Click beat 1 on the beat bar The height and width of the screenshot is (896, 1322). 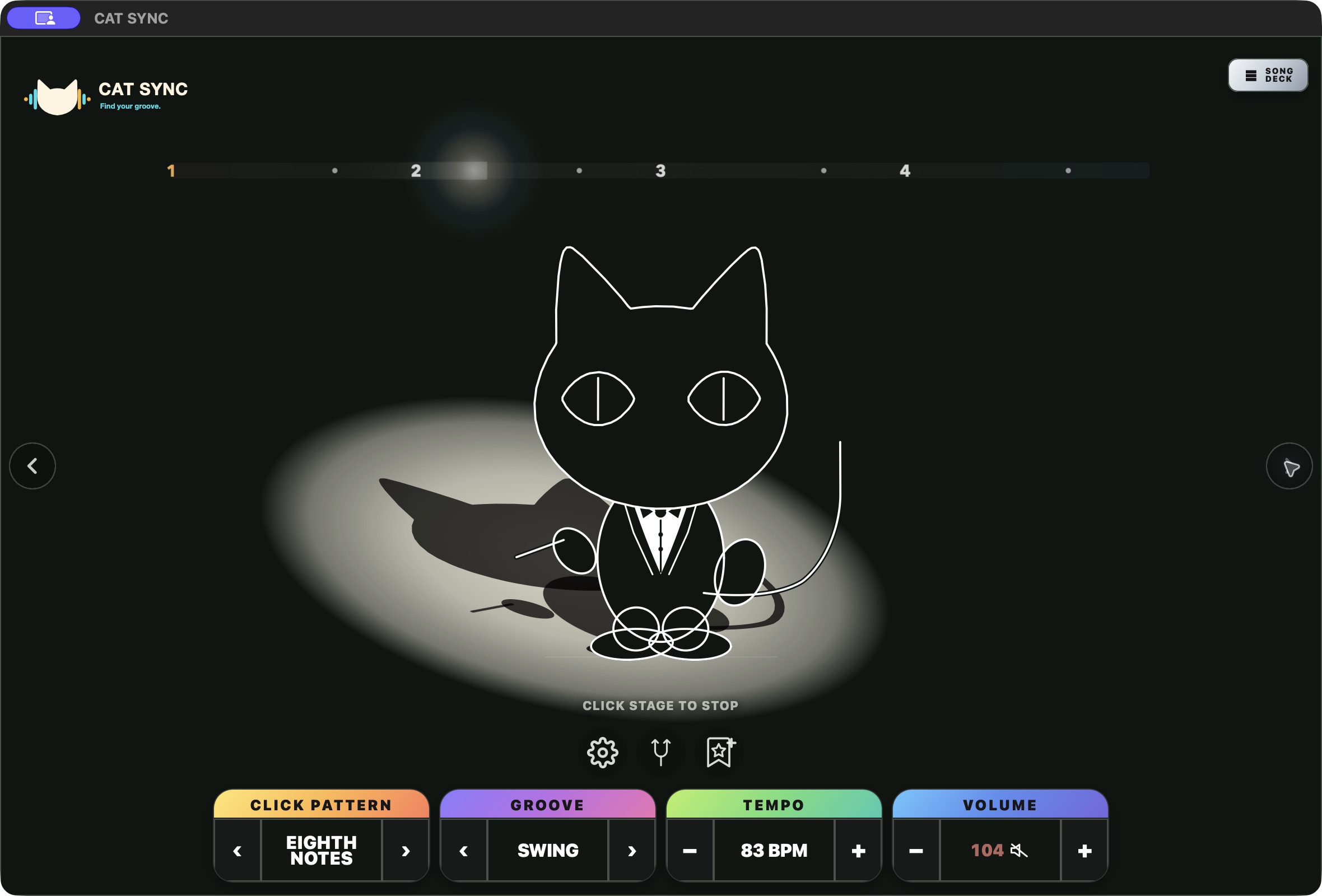click(171, 171)
